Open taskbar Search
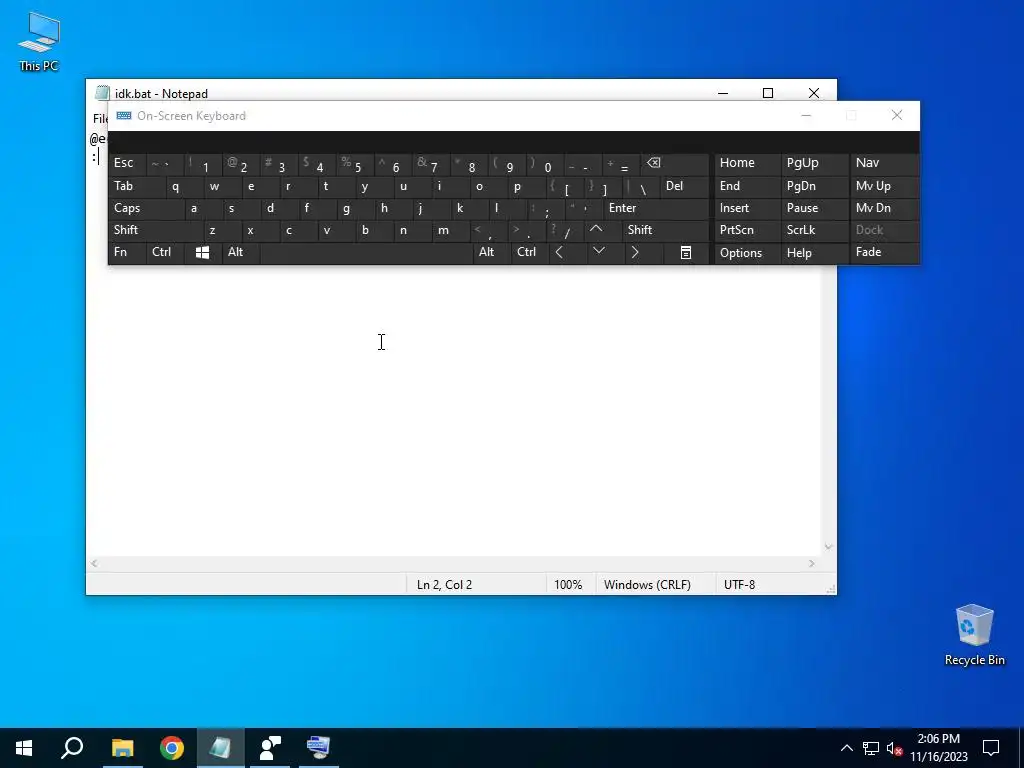The height and width of the screenshot is (768, 1024). point(72,748)
